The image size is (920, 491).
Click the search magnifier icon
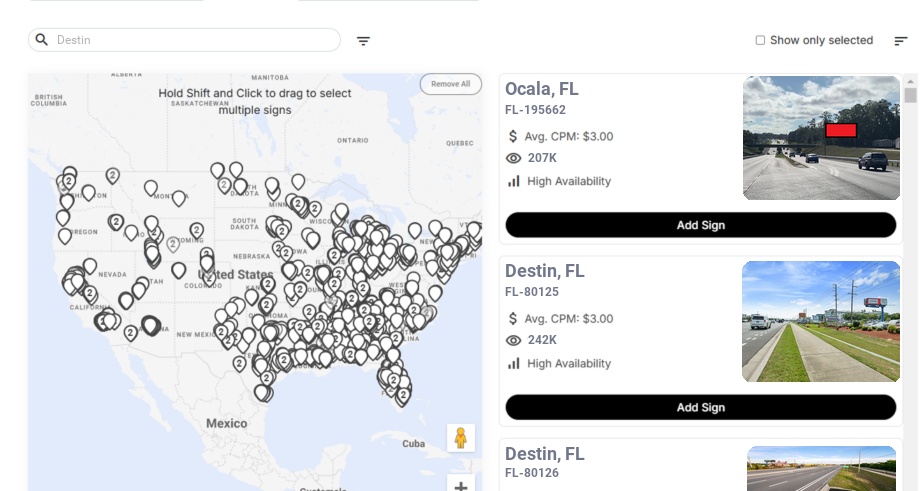(x=42, y=40)
